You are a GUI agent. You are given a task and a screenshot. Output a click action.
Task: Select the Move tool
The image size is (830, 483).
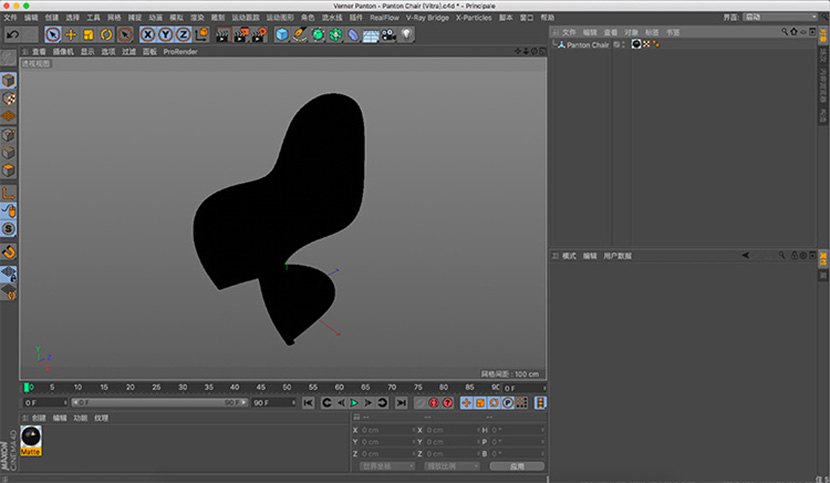70,34
